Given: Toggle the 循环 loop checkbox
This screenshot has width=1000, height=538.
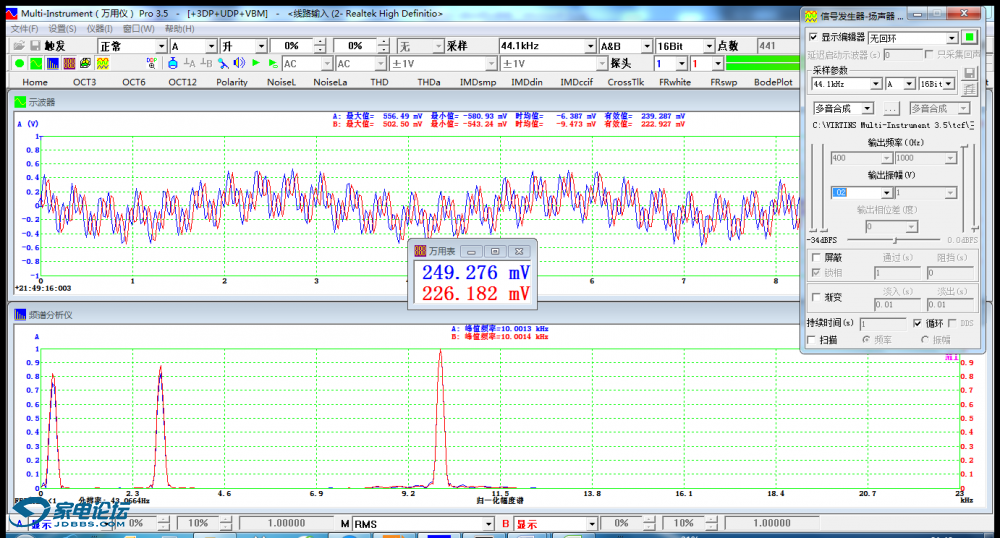Looking at the screenshot, I should (x=917, y=323).
